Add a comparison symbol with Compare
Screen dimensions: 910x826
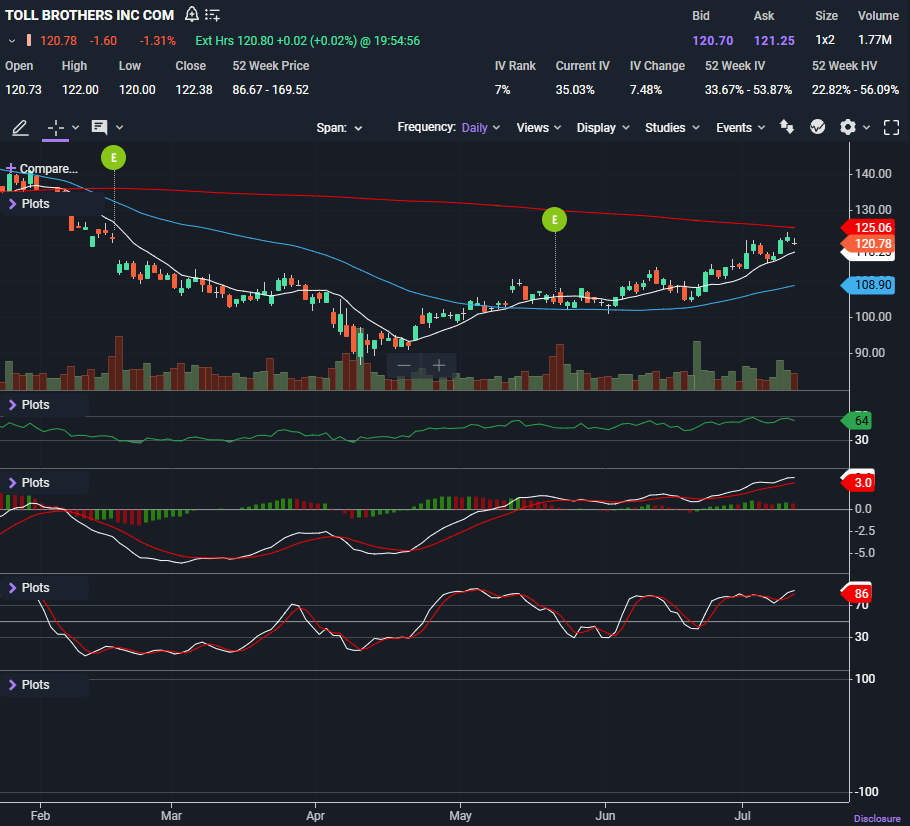41,169
